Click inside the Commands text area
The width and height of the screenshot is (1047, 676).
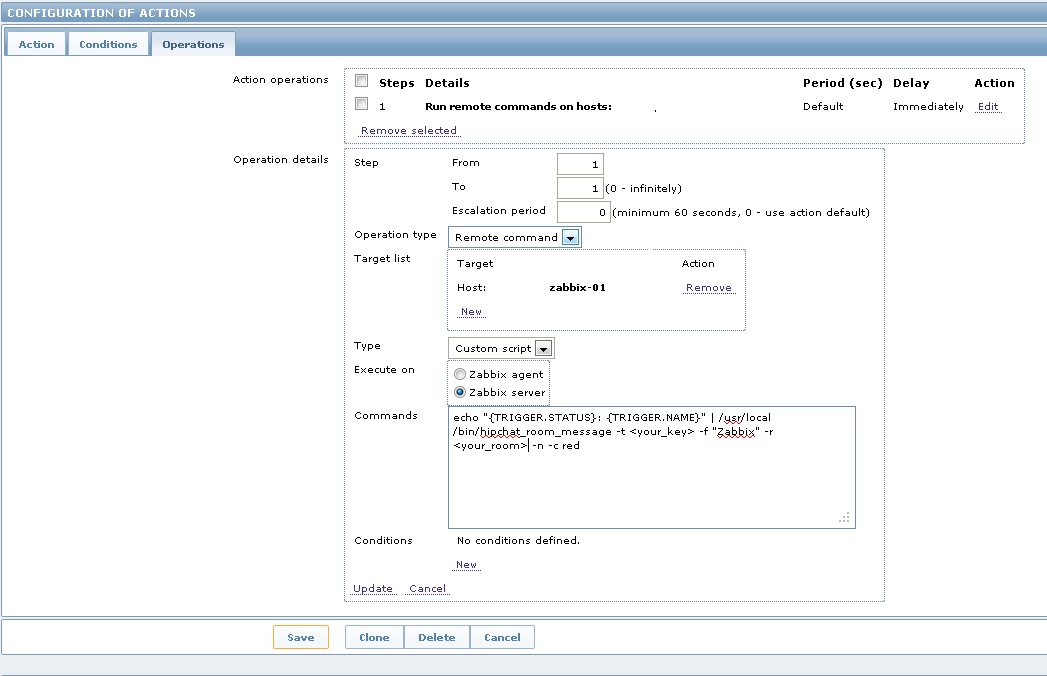click(x=650, y=465)
